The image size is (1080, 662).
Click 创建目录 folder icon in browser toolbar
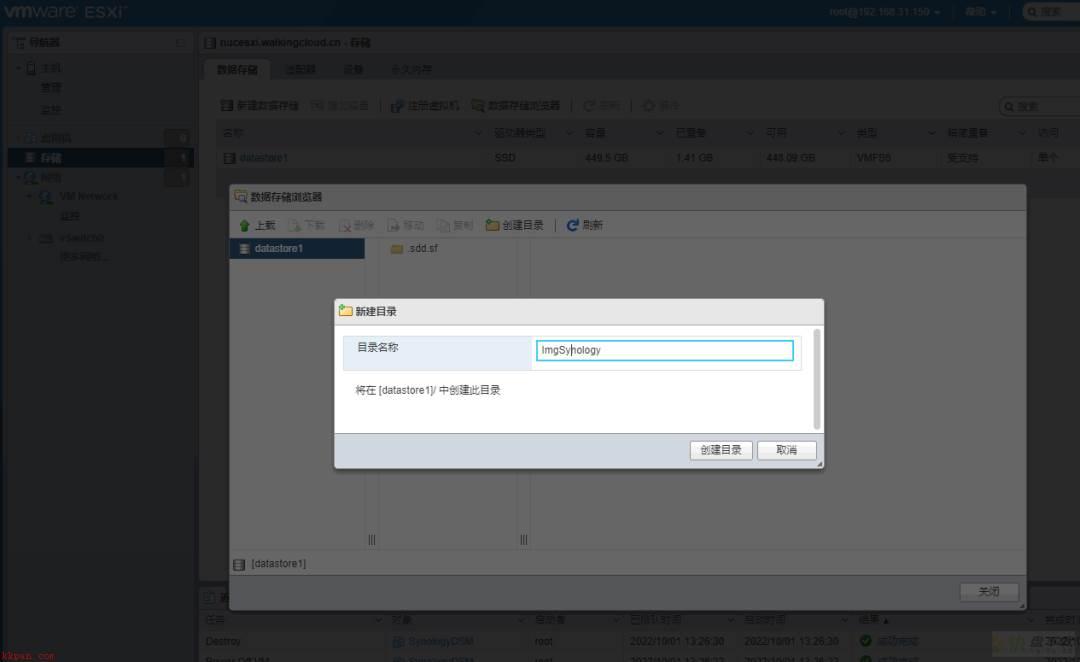click(x=492, y=225)
